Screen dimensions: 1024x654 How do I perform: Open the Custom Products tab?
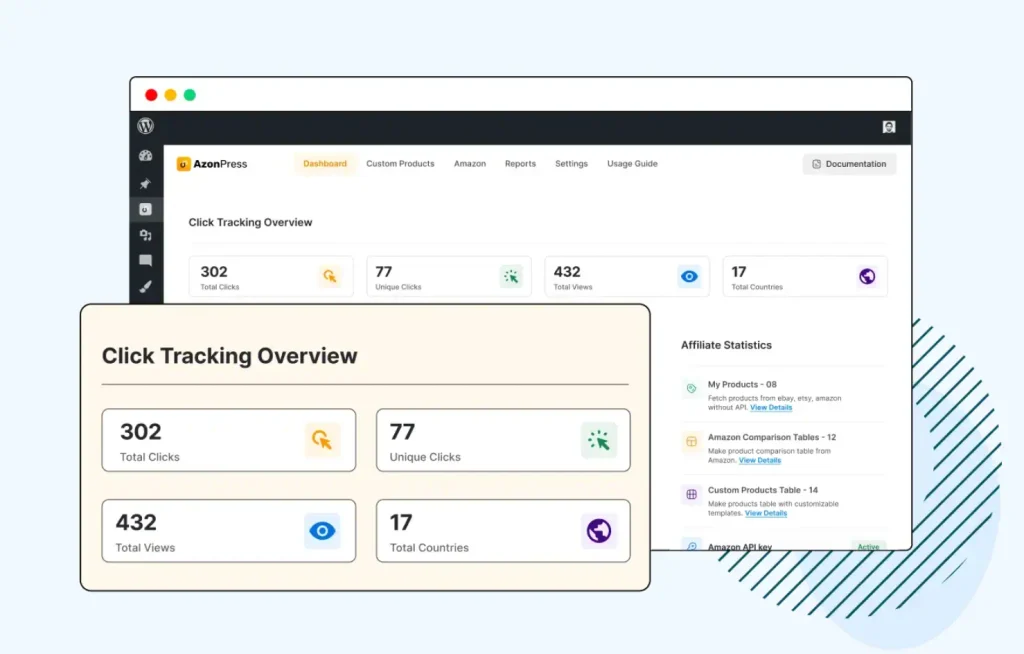[x=400, y=163]
